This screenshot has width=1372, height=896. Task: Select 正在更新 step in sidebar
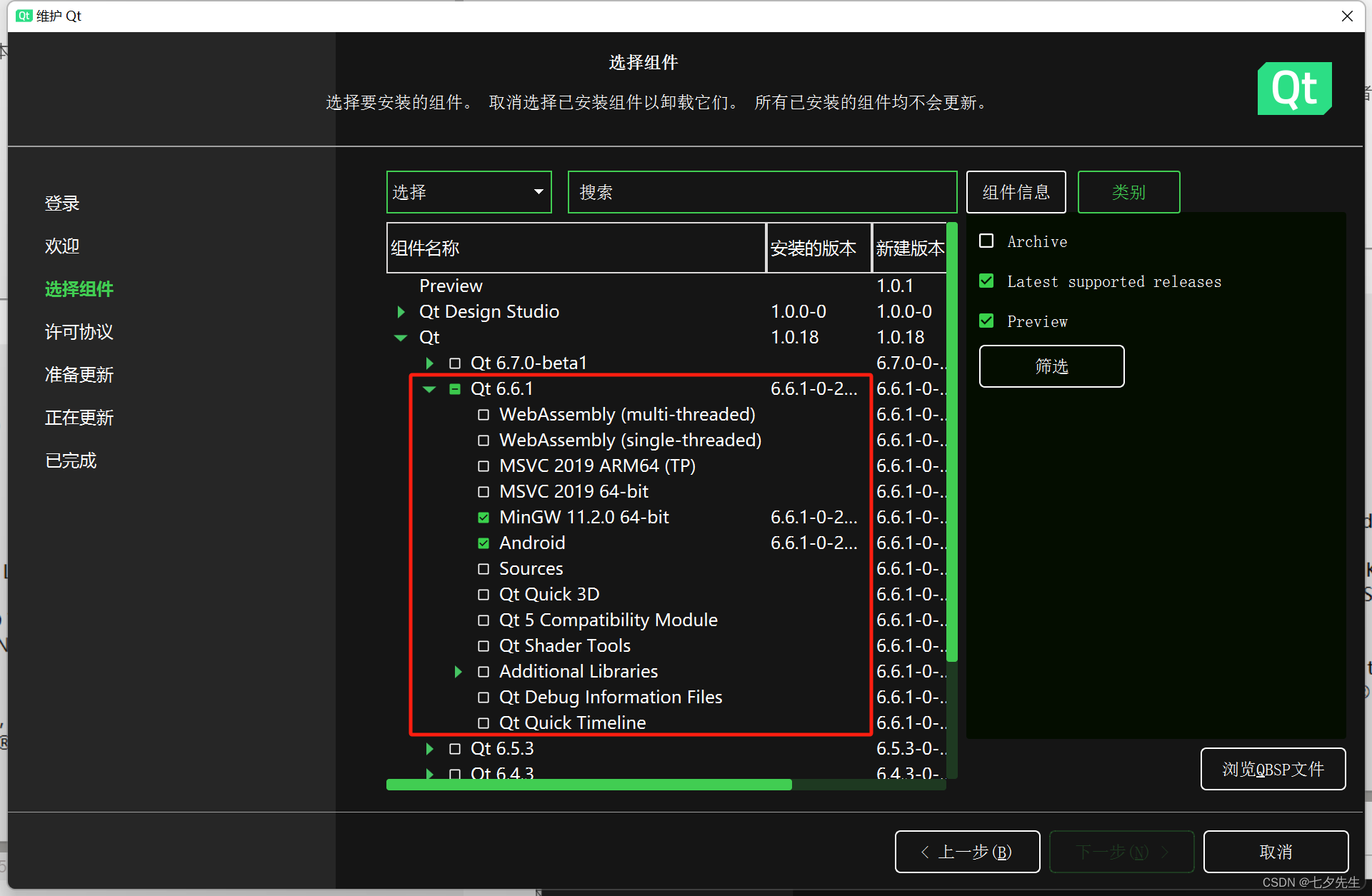[x=79, y=418]
